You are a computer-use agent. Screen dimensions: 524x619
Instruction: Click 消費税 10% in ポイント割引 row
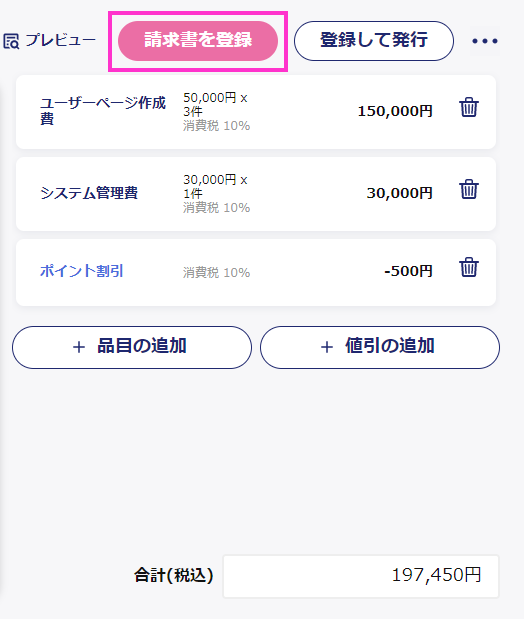[216, 272]
